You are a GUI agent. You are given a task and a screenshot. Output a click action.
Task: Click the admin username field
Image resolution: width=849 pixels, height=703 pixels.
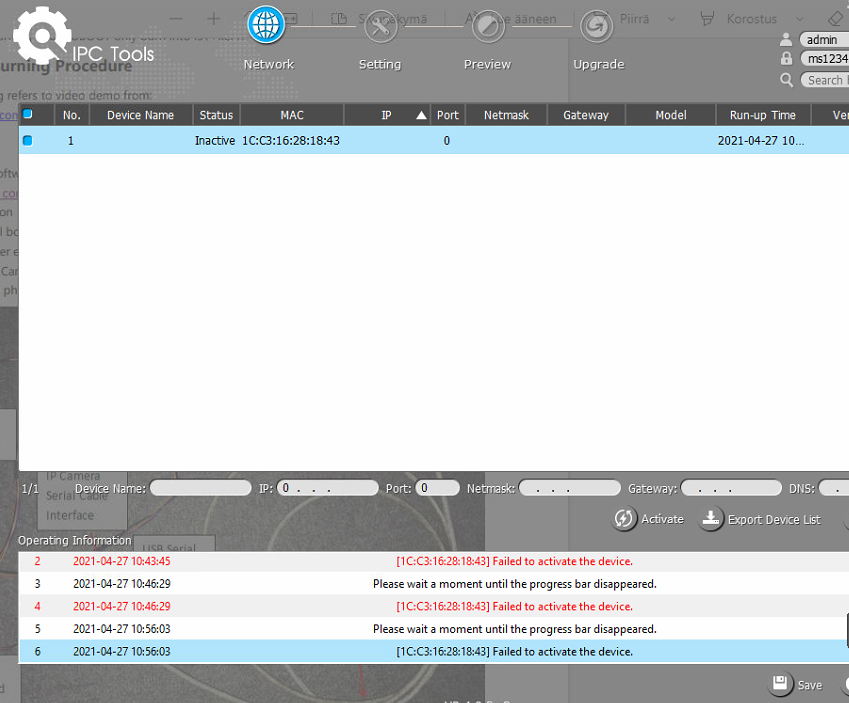(824, 40)
